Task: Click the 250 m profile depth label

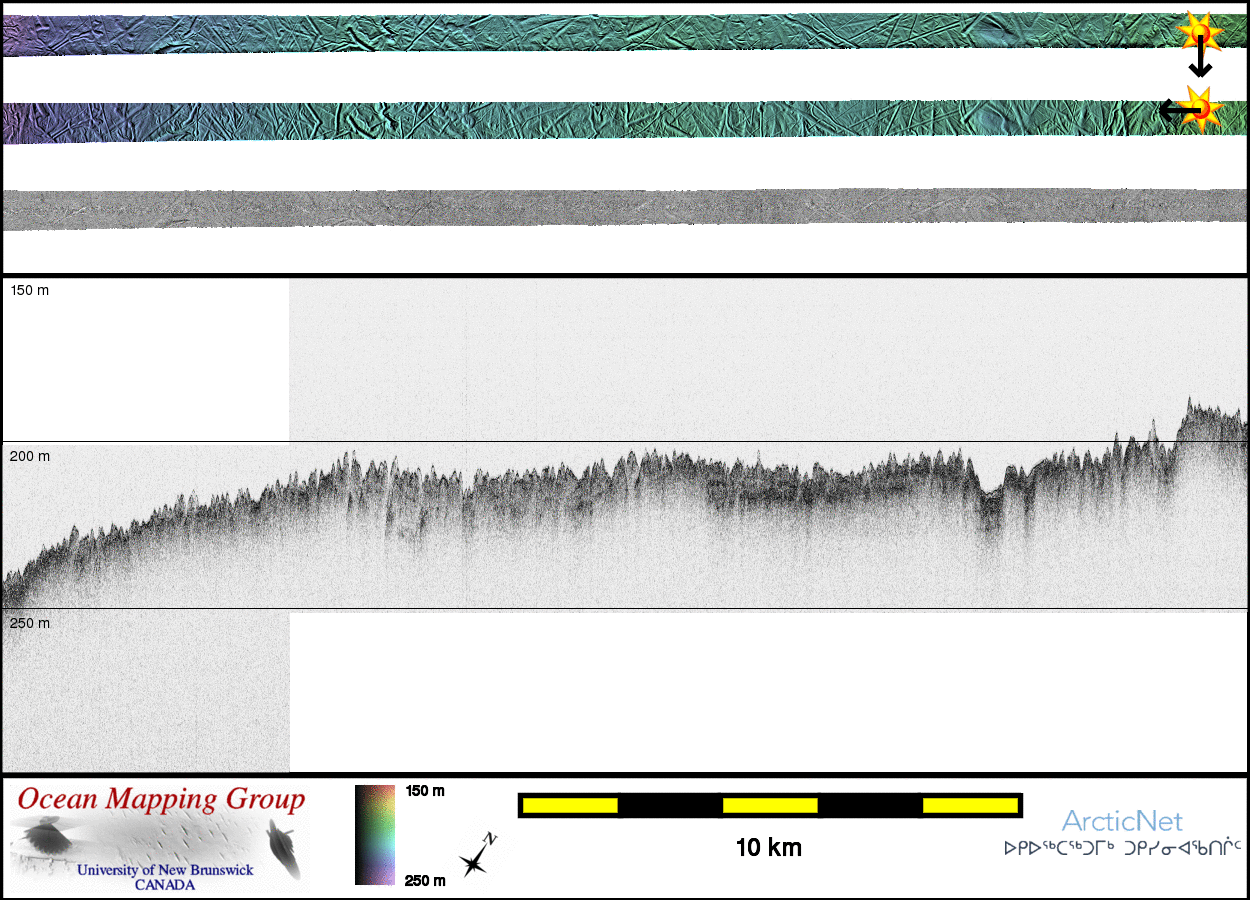Action: pyautogui.click(x=30, y=623)
